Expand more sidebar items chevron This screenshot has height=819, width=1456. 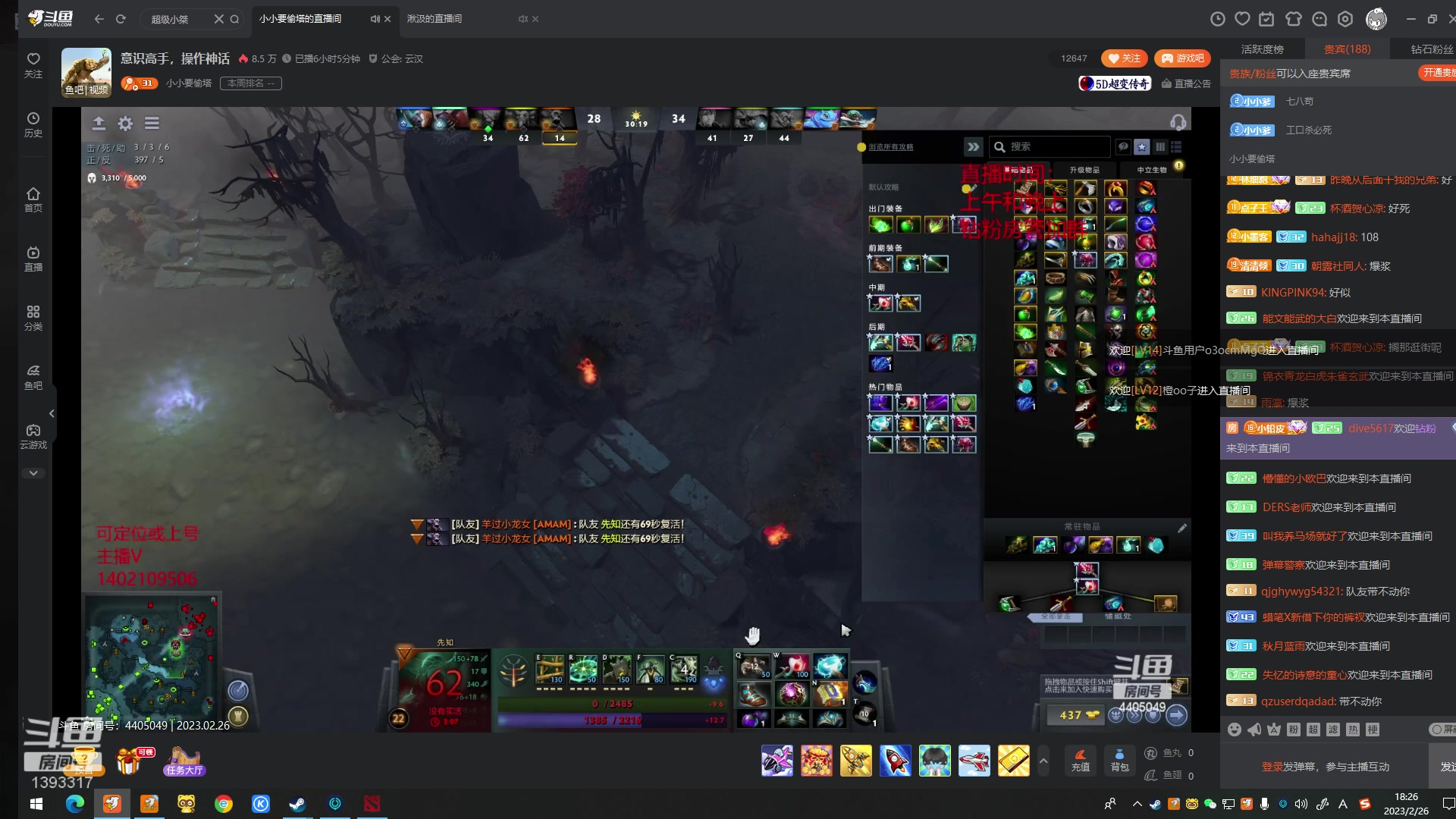[x=33, y=473]
